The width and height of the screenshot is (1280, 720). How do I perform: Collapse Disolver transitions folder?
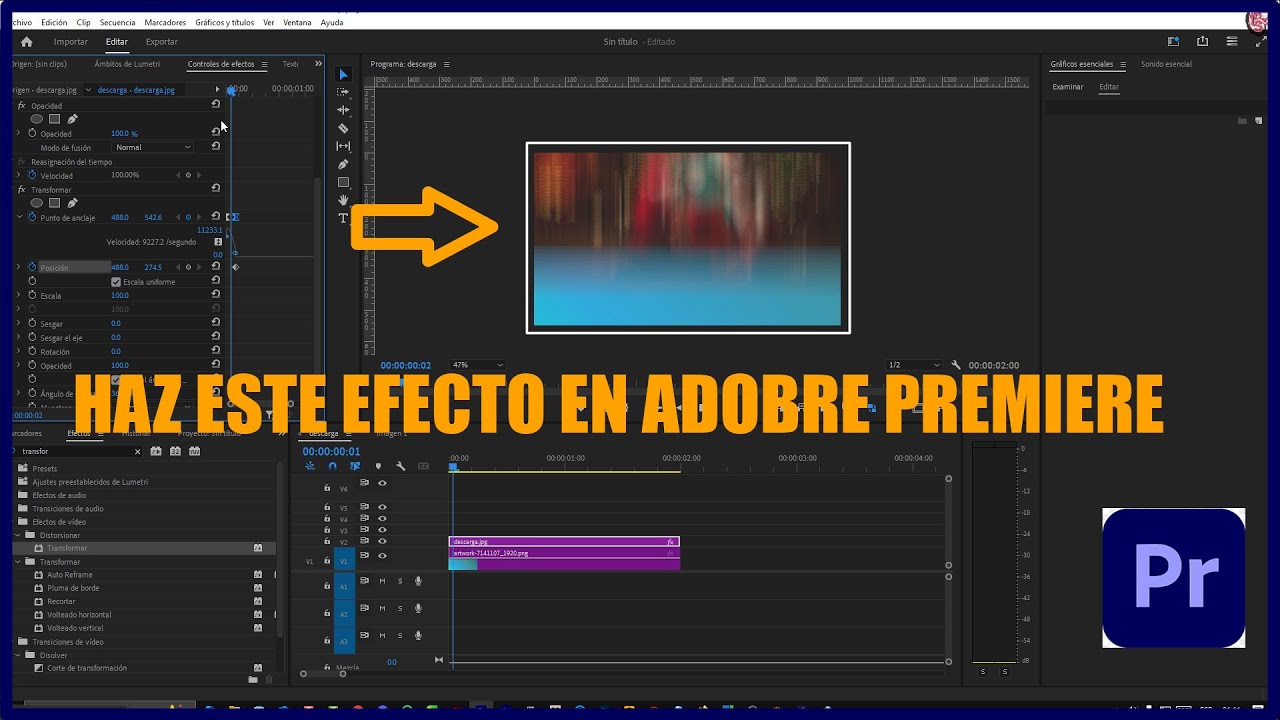(x=18, y=655)
